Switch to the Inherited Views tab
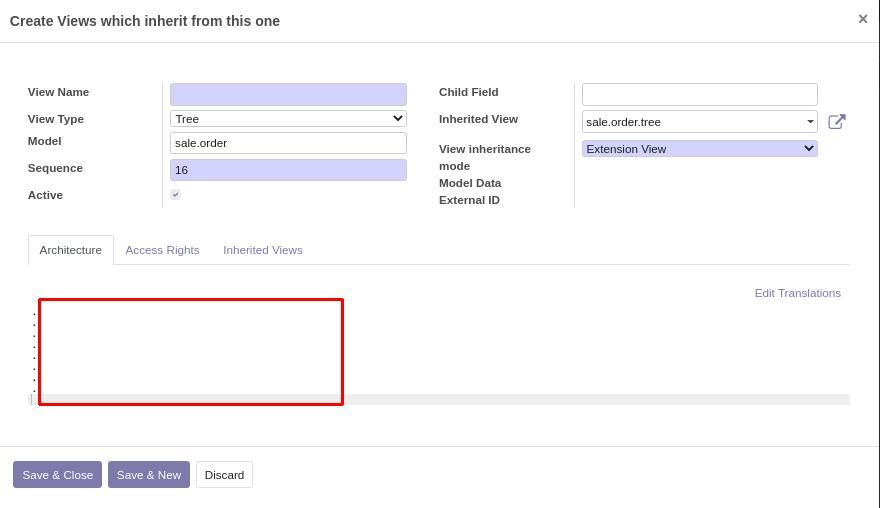 pyautogui.click(x=263, y=250)
